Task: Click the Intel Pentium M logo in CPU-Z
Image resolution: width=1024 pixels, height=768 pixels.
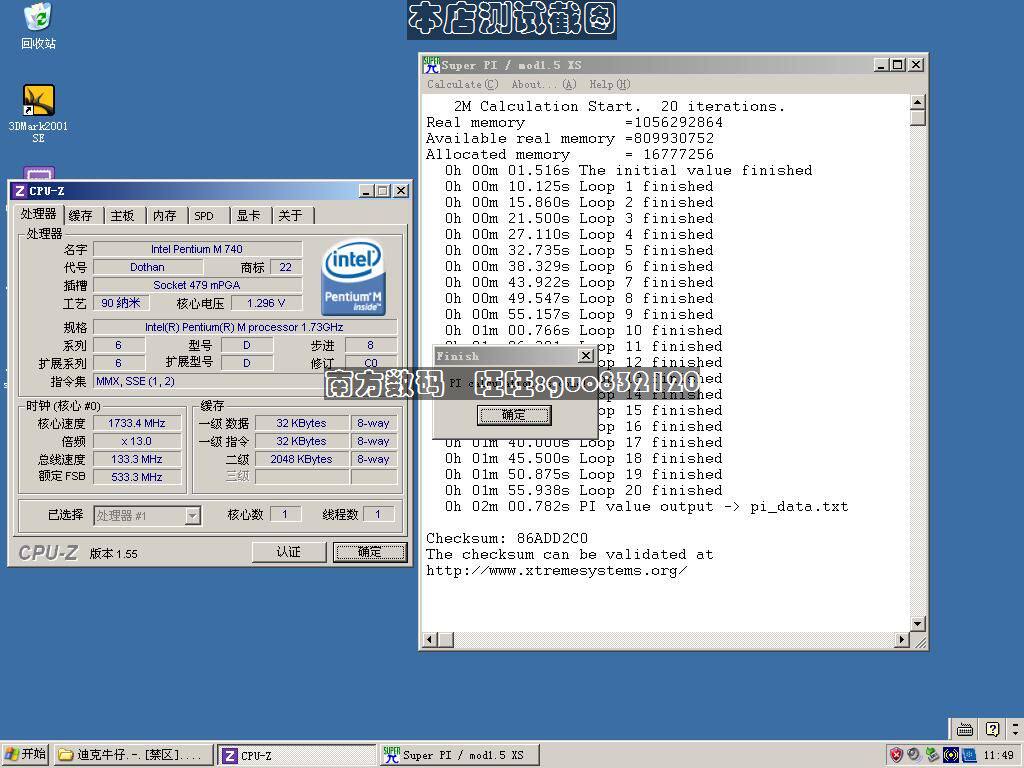Action: click(353, 278)
